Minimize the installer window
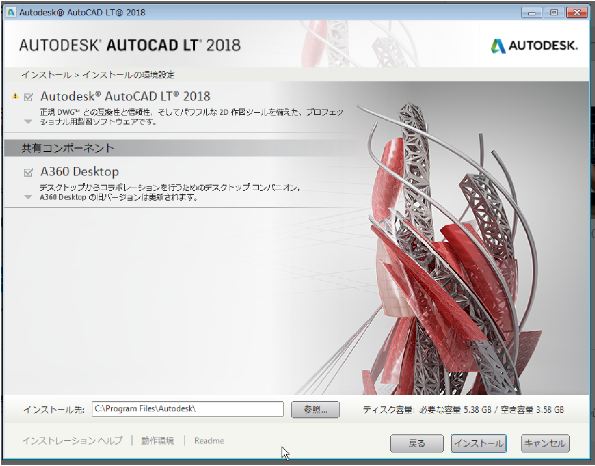 tap(532, 13)
